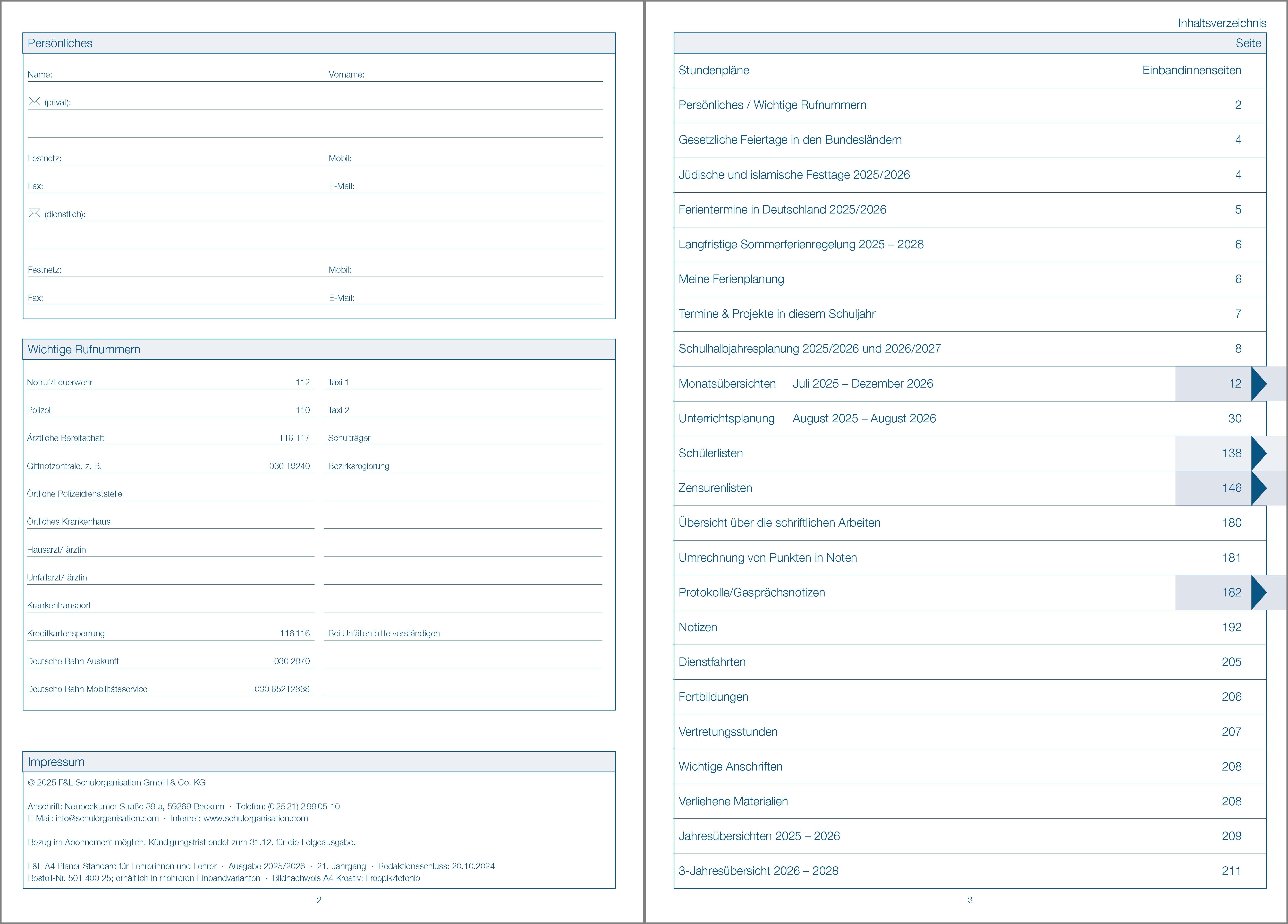Click the Impressum section header
Image resolution: width=1288 pixels, height=924 pixels.
(56, 762)
